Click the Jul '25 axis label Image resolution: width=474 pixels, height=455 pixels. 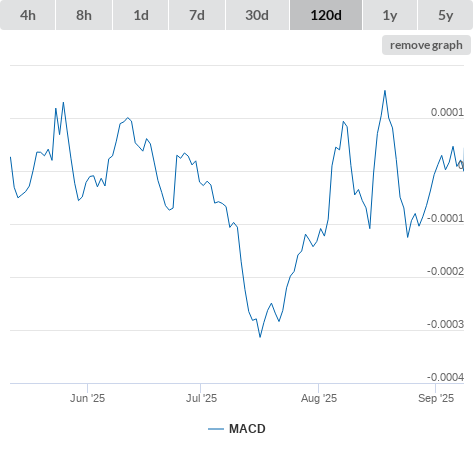point(201,398)
